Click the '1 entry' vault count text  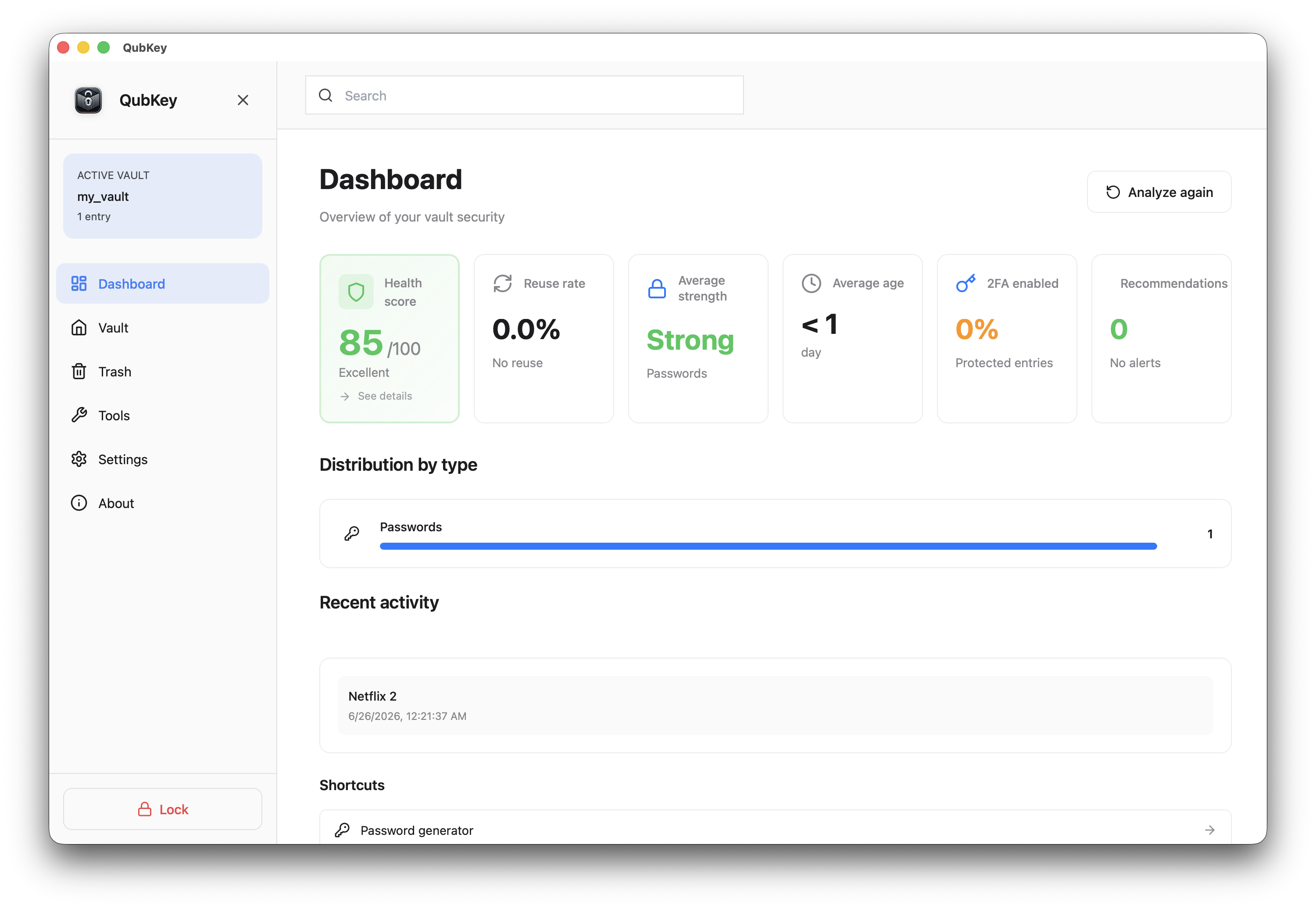click(94, 216)
